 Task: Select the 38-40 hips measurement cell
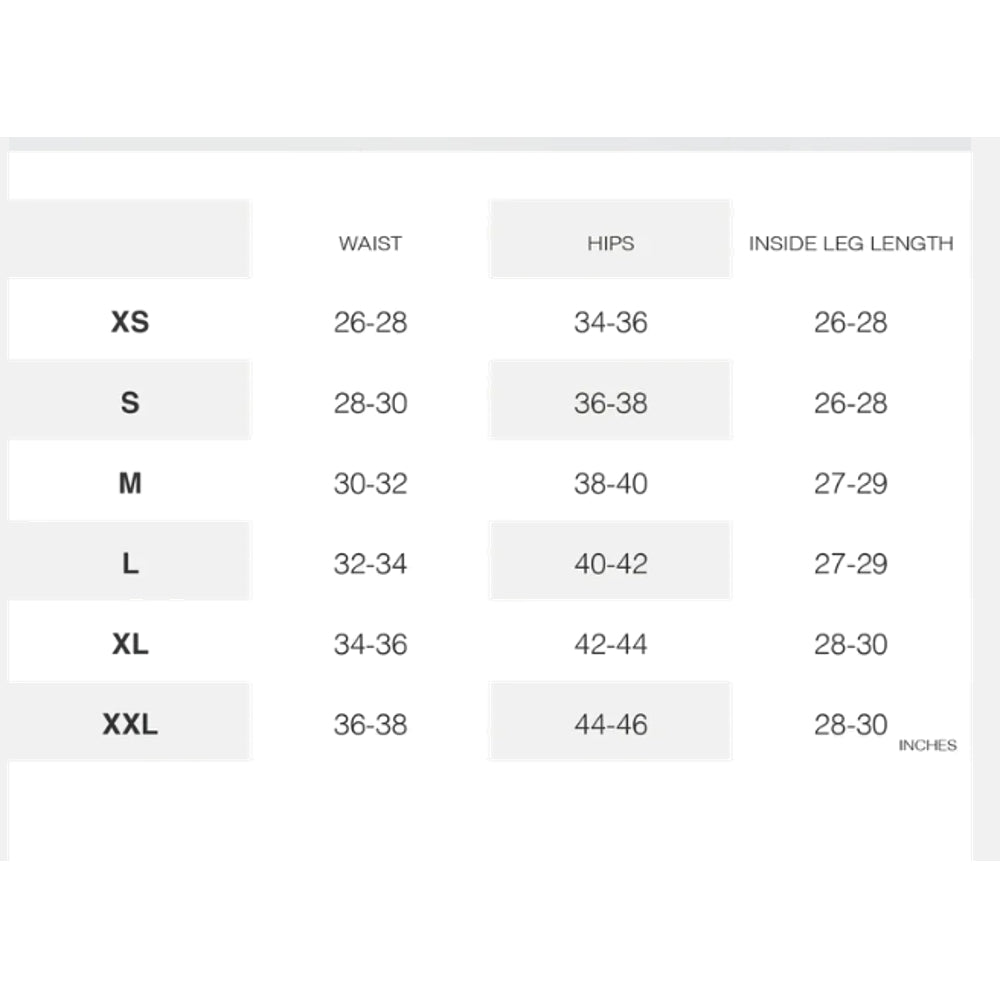point(610,484)
